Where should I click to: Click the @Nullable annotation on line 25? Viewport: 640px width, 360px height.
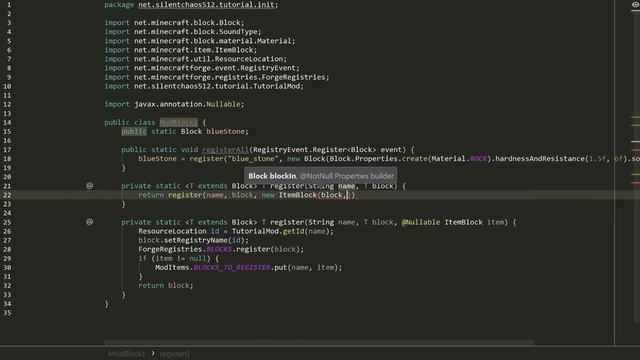tap(421, 222)
